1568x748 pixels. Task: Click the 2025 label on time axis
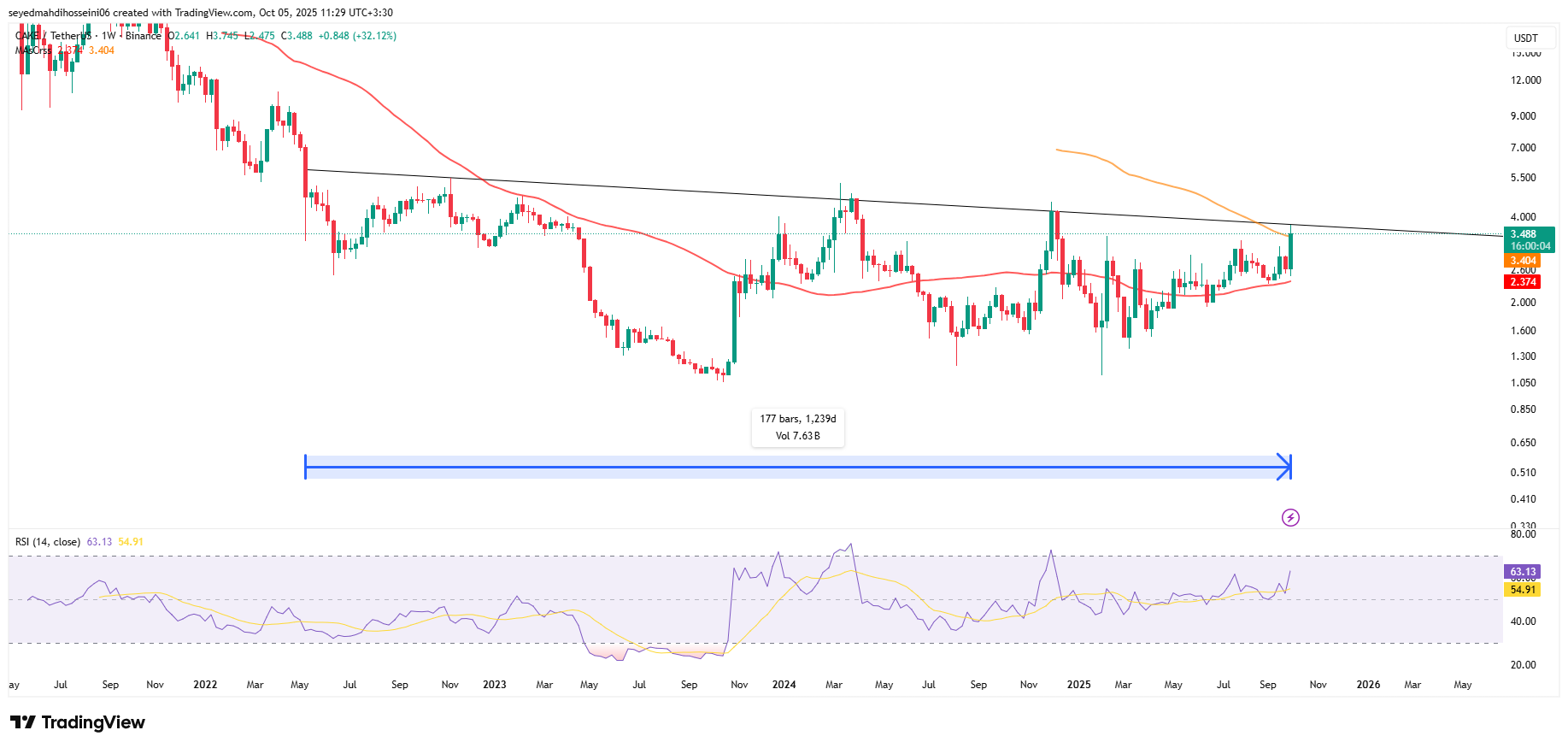click(1078, 685)
